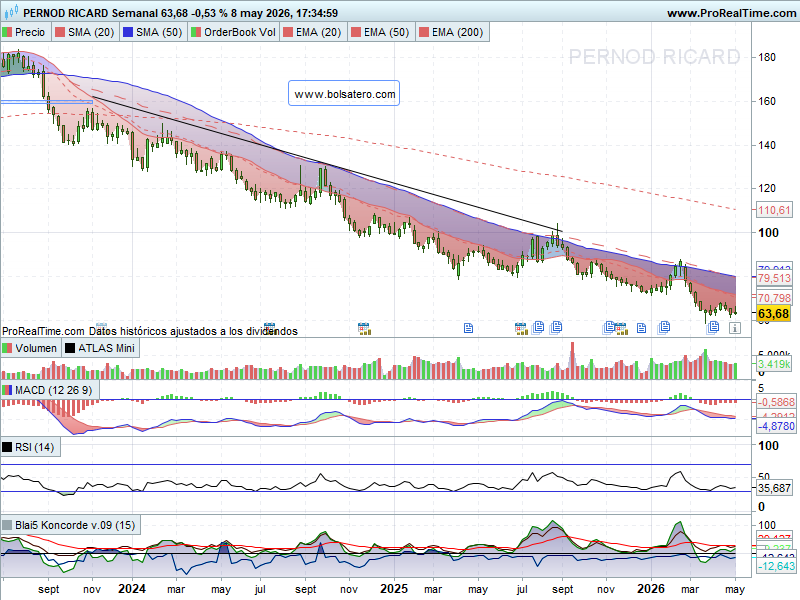The height and width of the screenshot is (600, 800).
Task: Open the stacked documents icon in August 2025
Action: click(x=556, y=327)
